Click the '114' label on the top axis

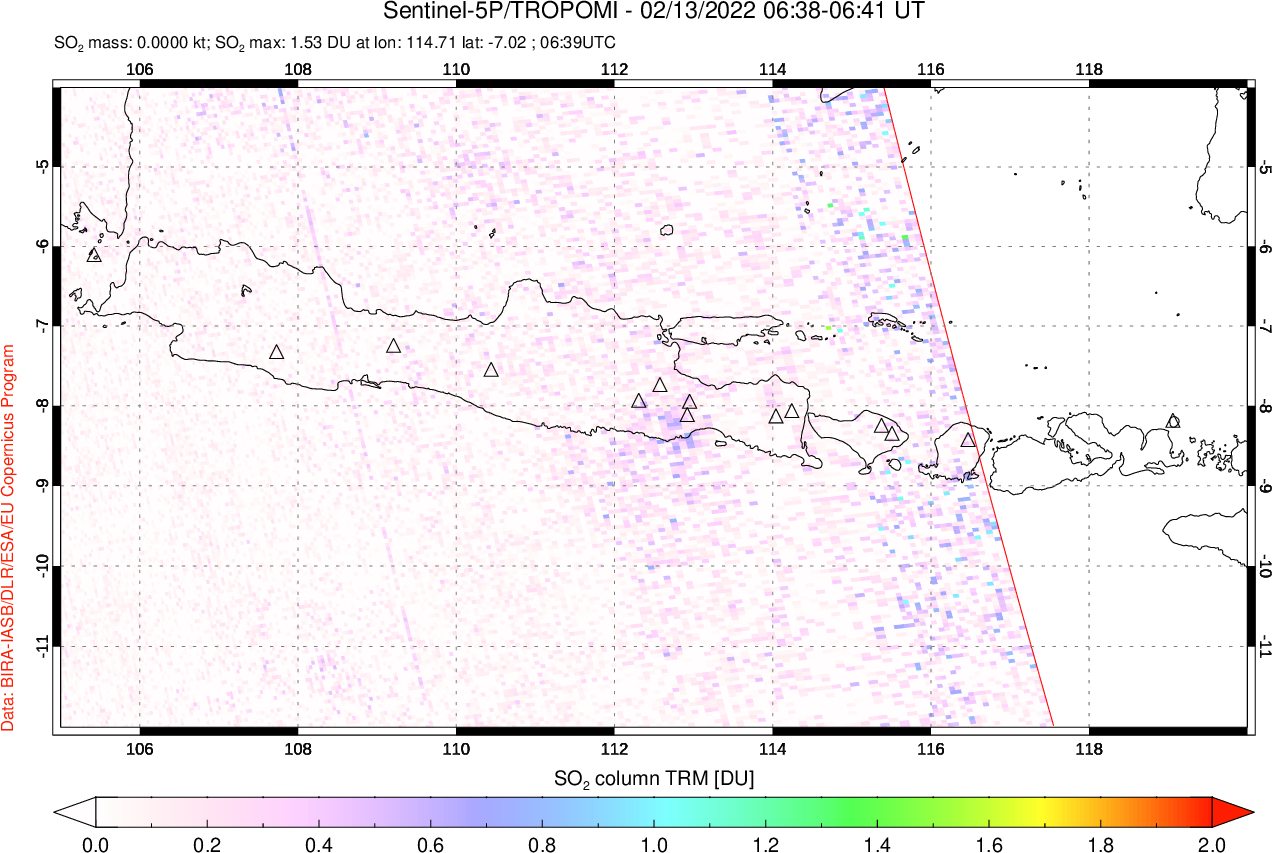point(772,69)
